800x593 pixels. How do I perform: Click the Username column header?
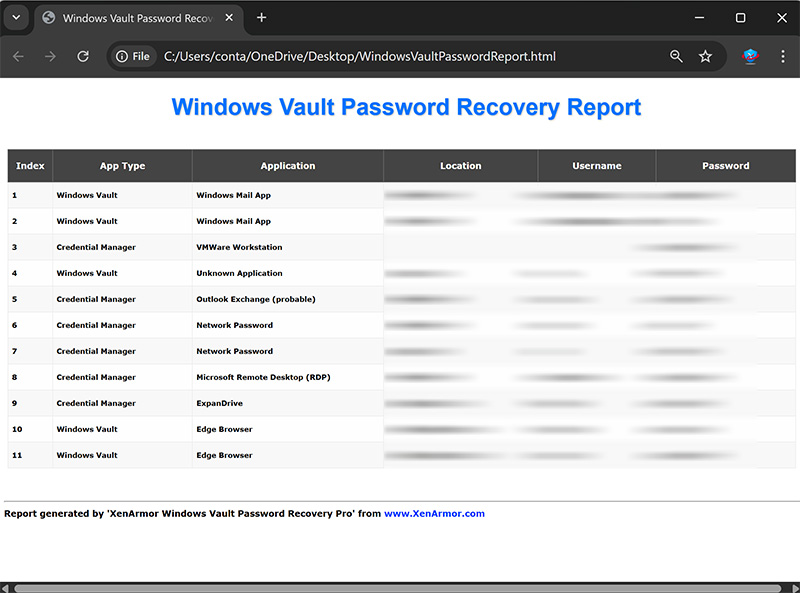coord(597,166)
